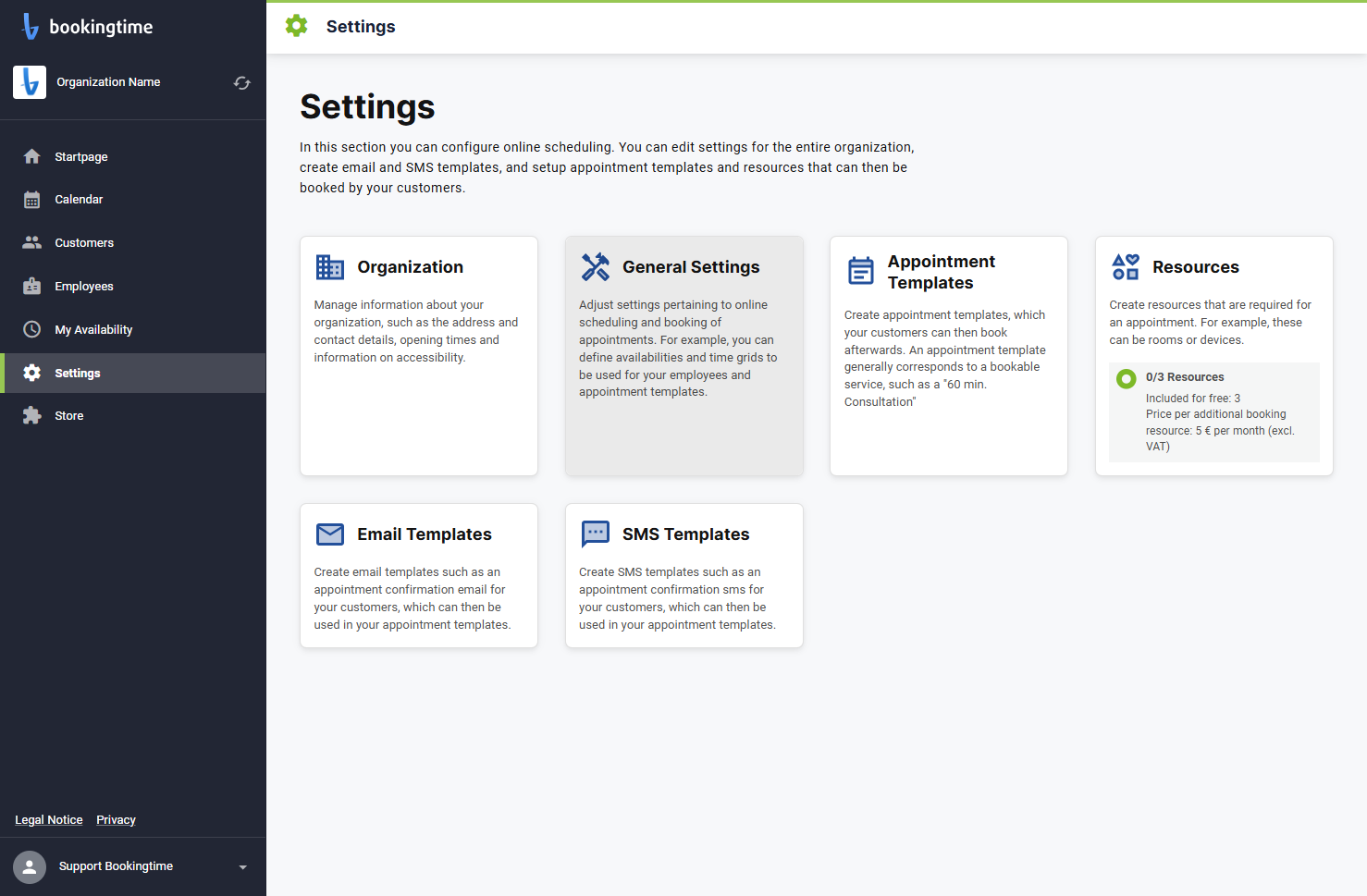1367x896 pixels.
Task: Click the Appointment Templates calendar icon
Action: [x=861, y=271]
